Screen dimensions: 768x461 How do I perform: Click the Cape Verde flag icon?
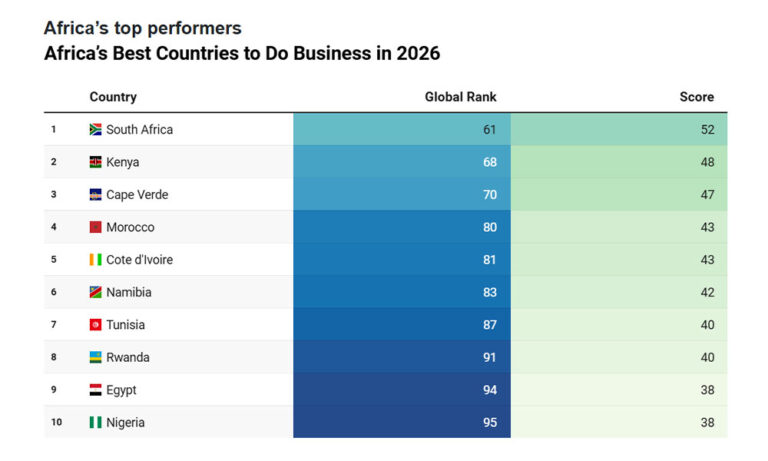tap(96, 195)
